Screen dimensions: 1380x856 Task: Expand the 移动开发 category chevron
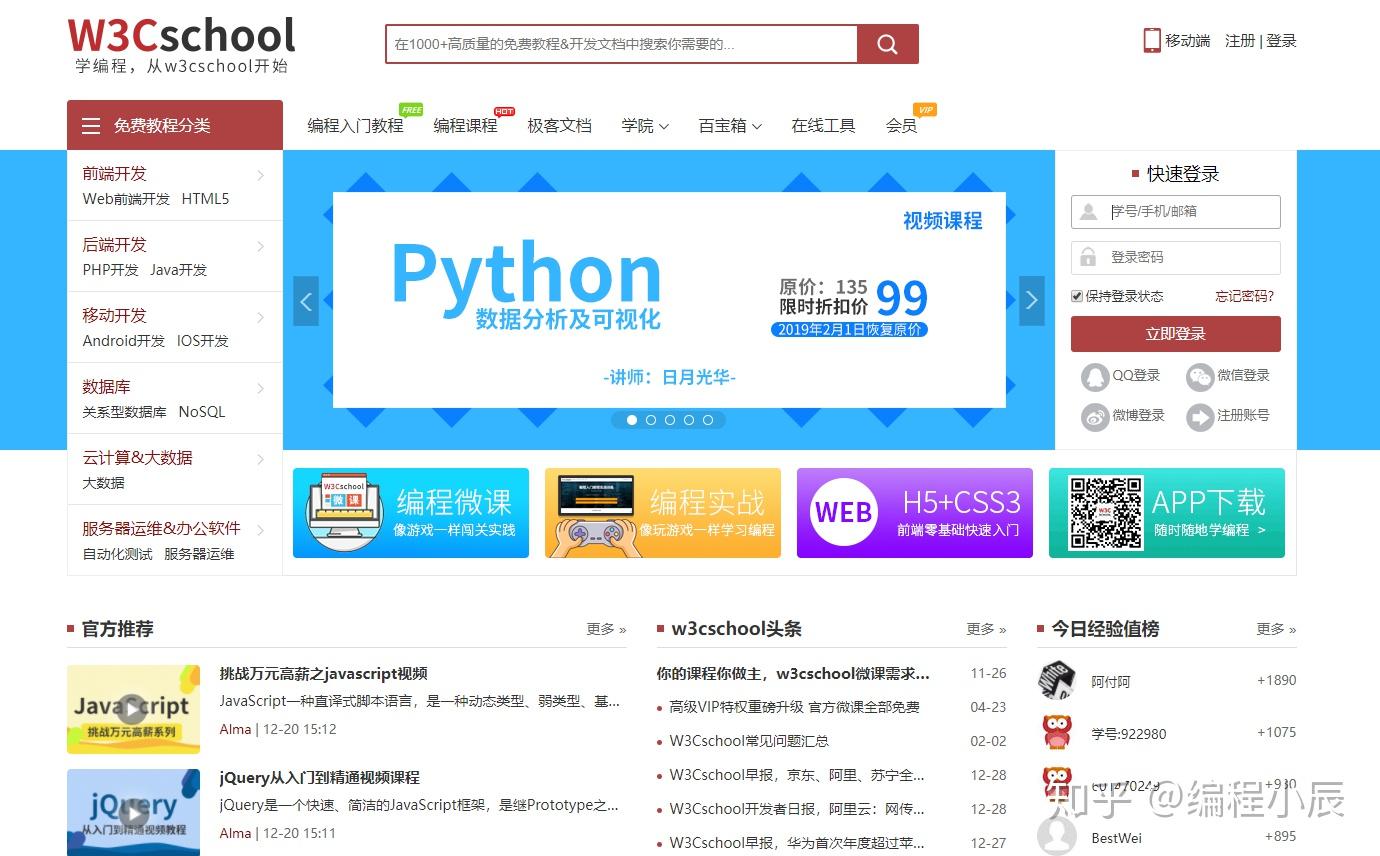pyautogui.click(x=261, y=317)
